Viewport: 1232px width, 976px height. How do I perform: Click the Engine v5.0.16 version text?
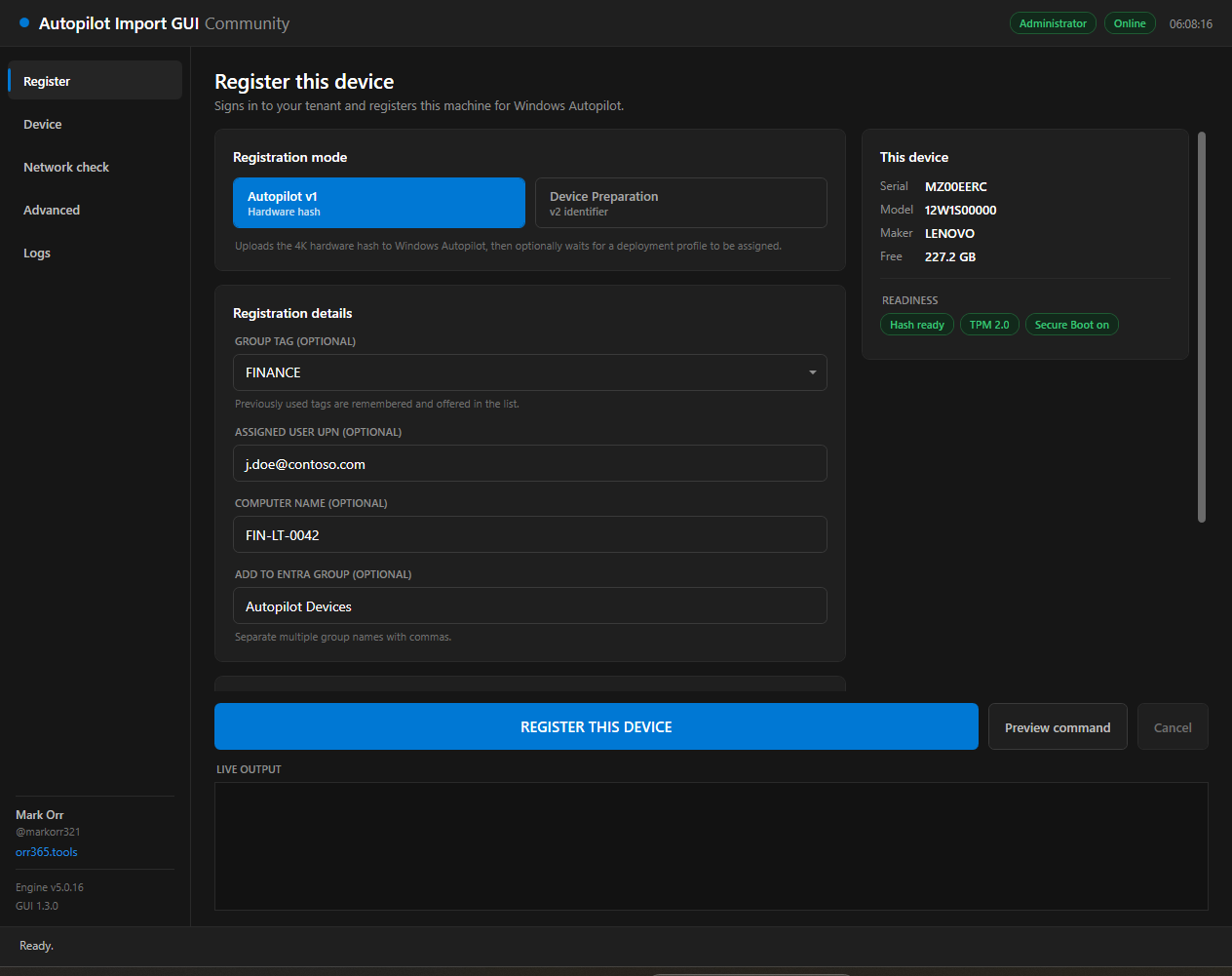[x=50, y=887]
